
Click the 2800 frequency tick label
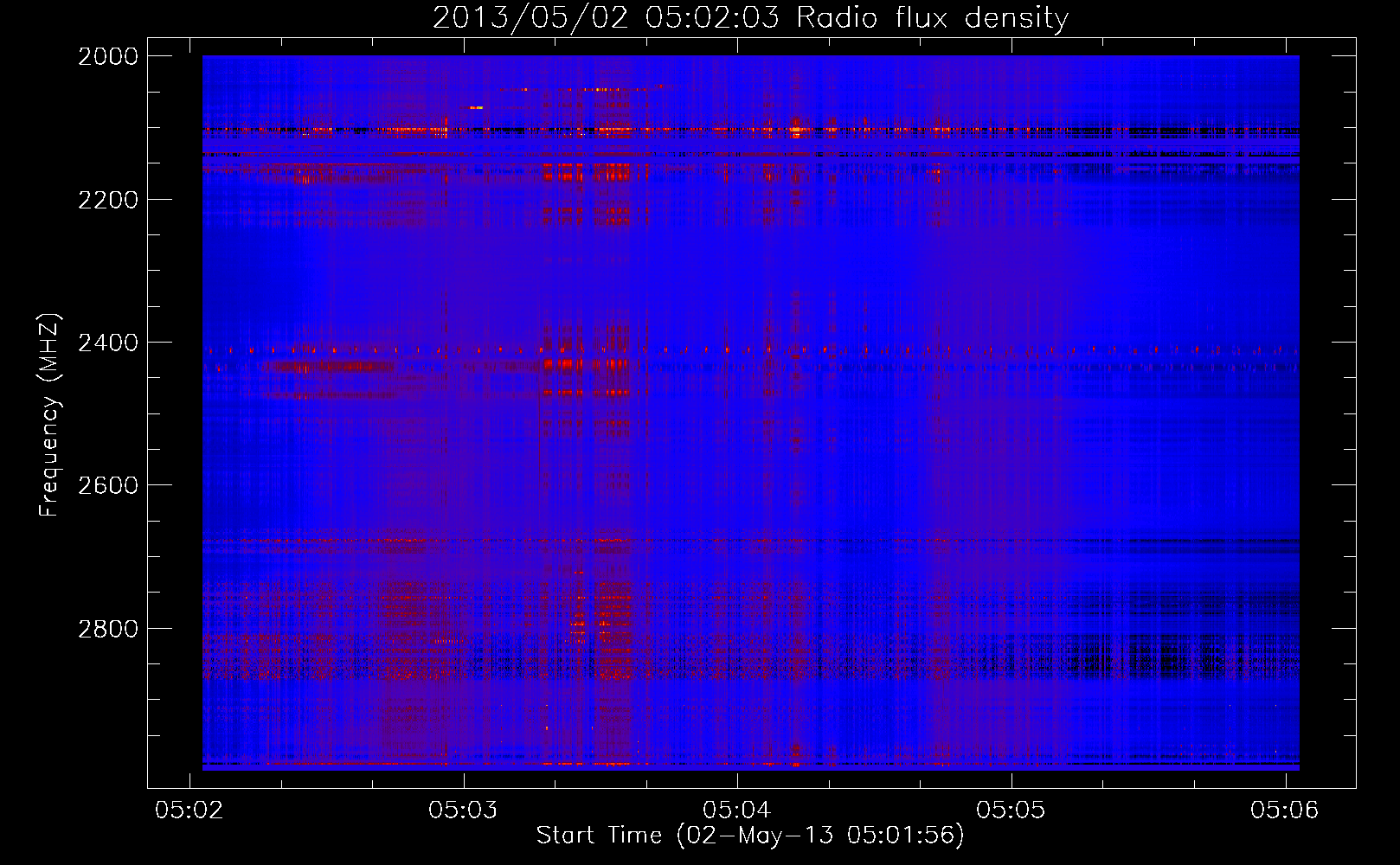tap(108, 629)
